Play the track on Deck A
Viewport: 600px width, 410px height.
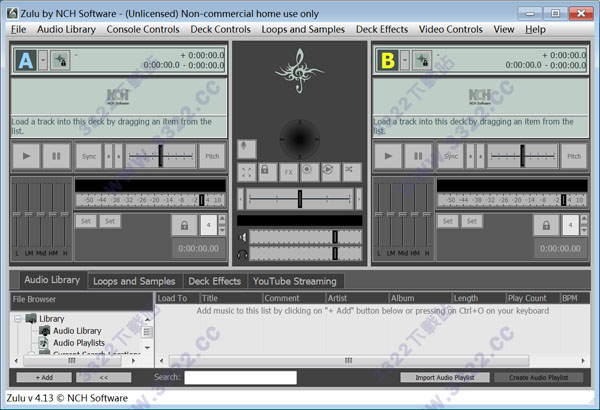26,156
